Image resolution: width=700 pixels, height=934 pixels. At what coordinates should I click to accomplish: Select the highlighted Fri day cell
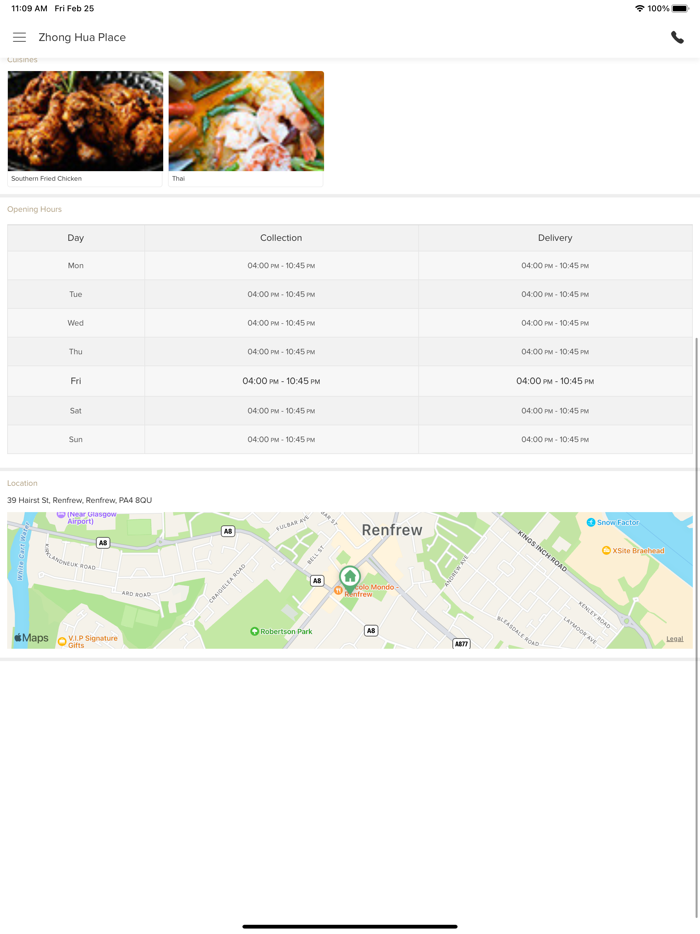tap(76, 381)
